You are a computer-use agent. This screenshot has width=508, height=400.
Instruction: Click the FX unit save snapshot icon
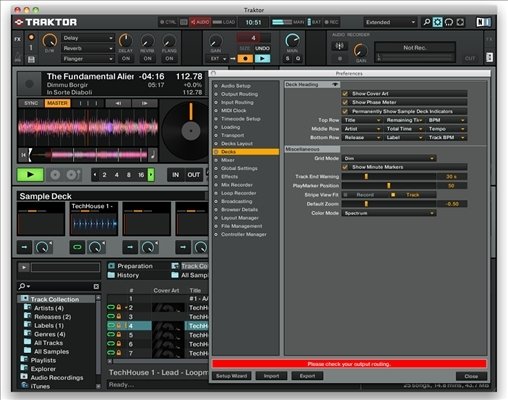point(31,59)
